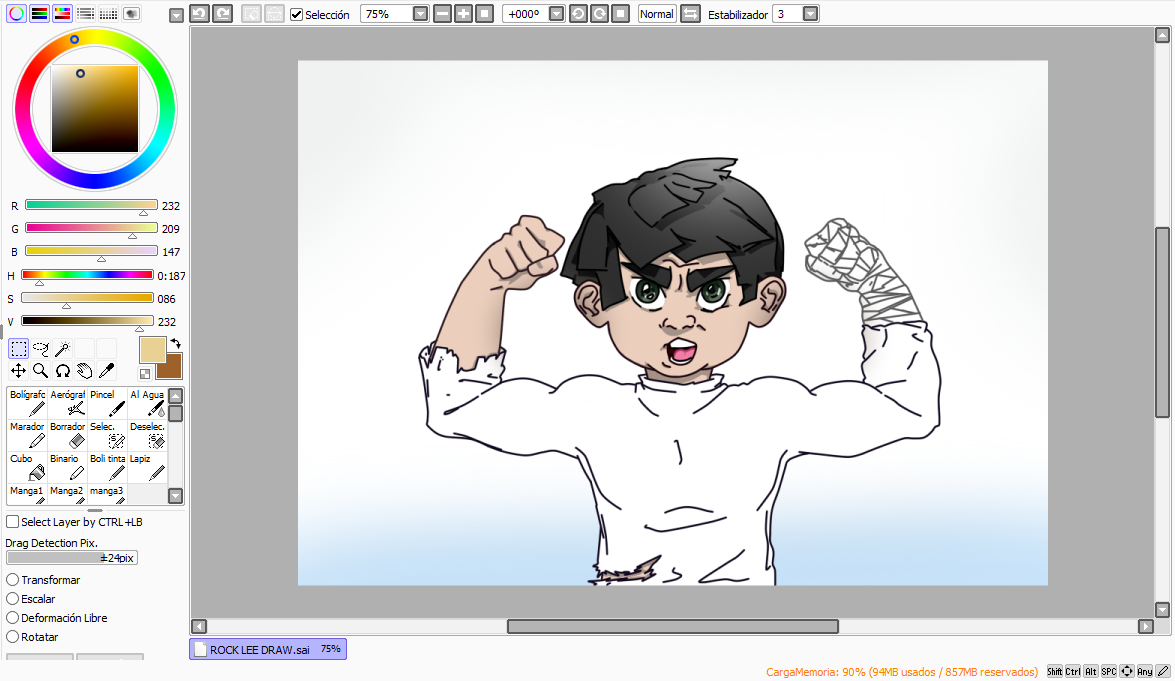Choose the Bolígrafo pen brush
The height and width of the screenshot is (681, 1175).
27,403
